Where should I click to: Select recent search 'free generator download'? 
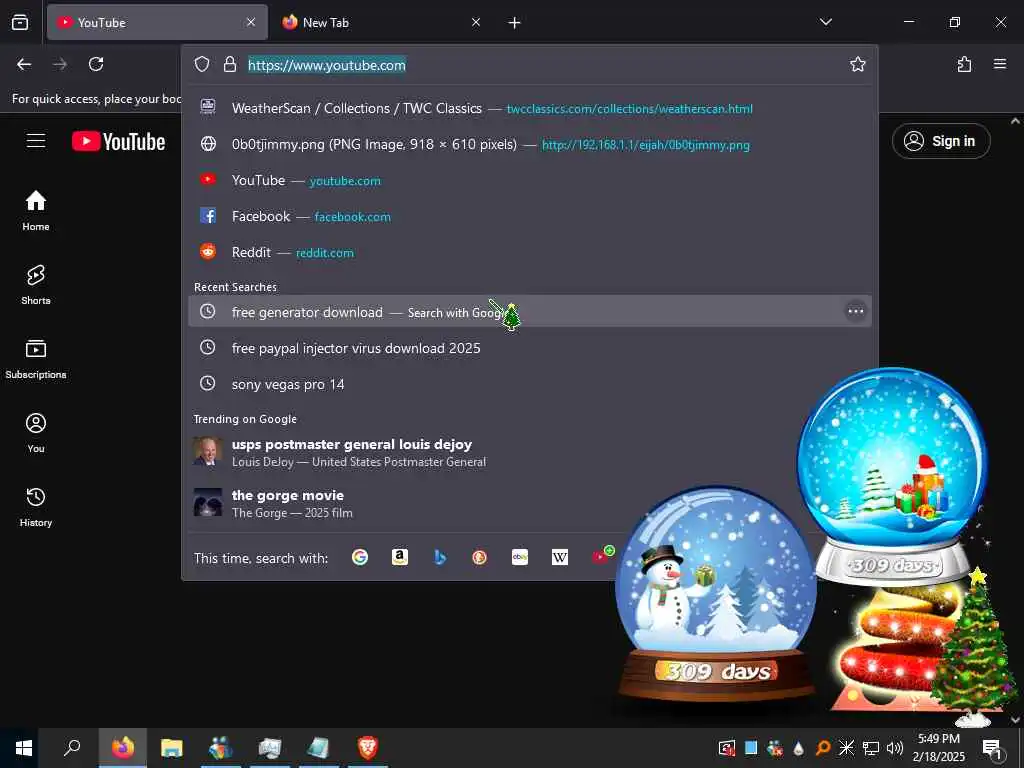point(530,312)
